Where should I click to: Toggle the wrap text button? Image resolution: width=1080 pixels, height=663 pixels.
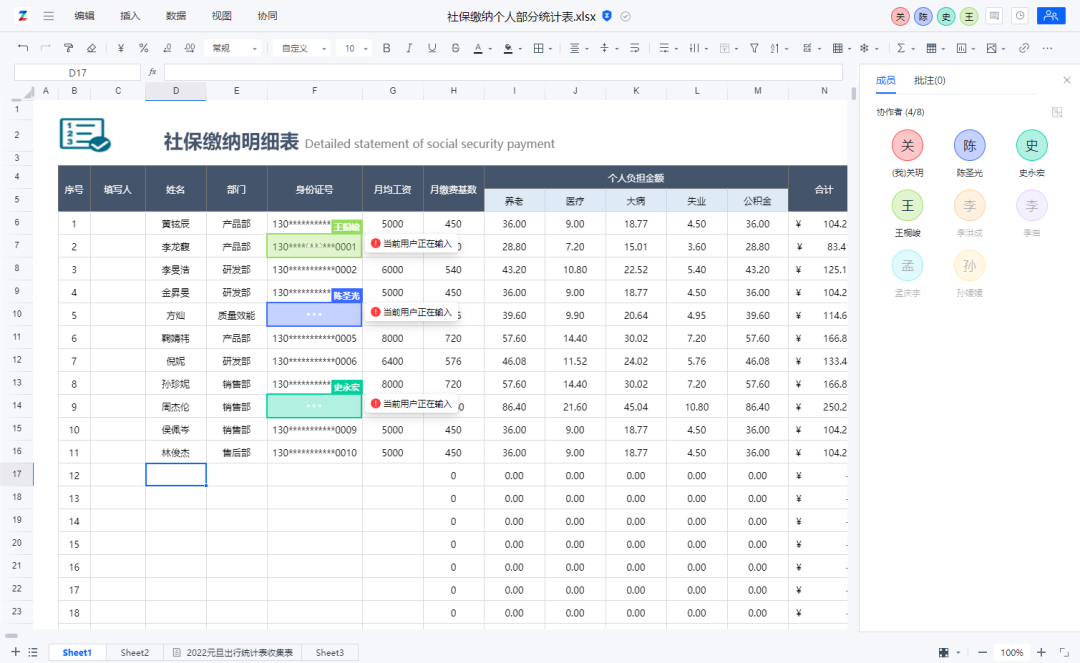click(x=634, y=48)
